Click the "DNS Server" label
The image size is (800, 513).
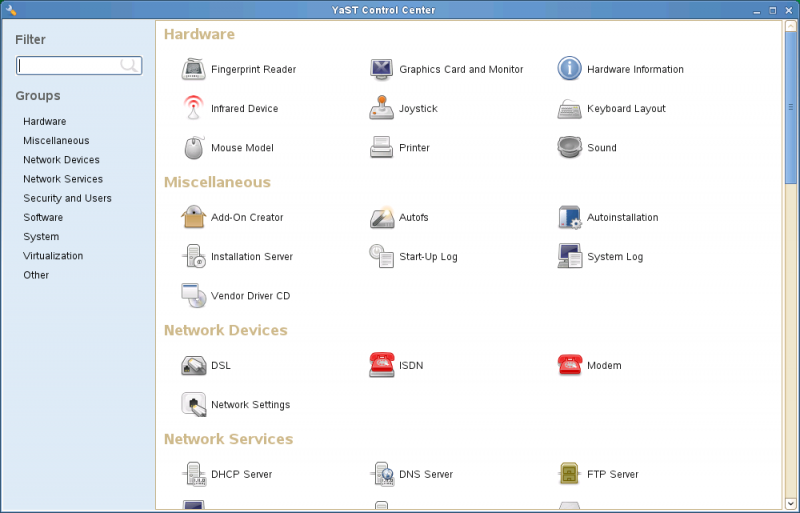[426, 474]
